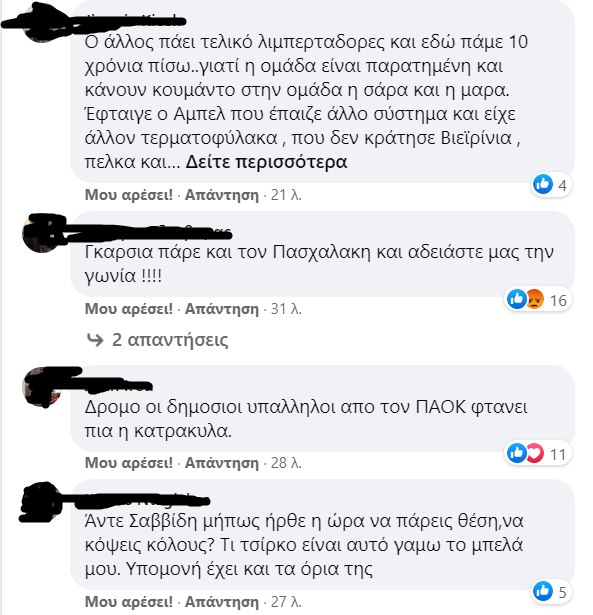Viewport: 593px width, 615px height.
Task: Click the like reaction icon showing 4
Action: coord(543,184)
